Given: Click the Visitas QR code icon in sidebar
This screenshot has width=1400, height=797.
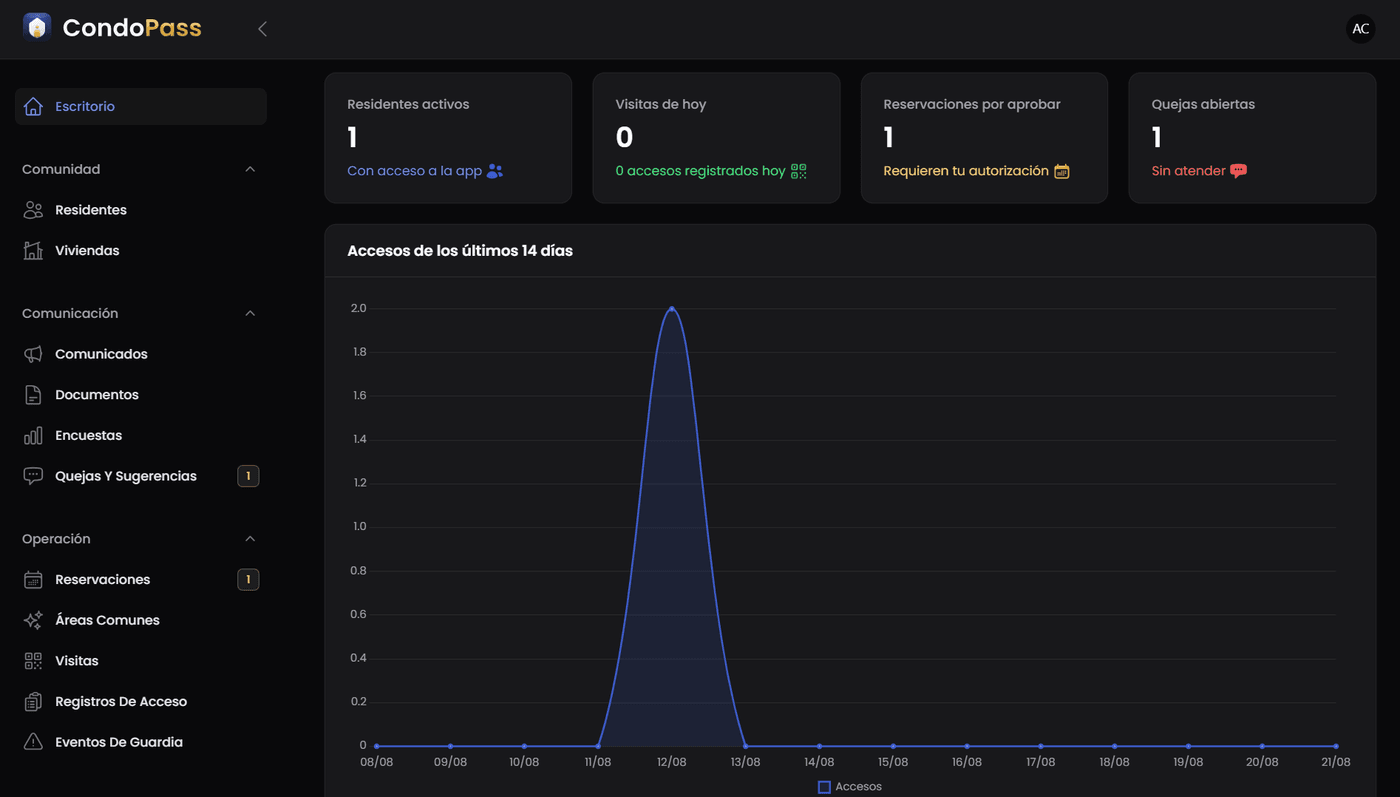Looking at the screenshot, I should tap(33, 661).
